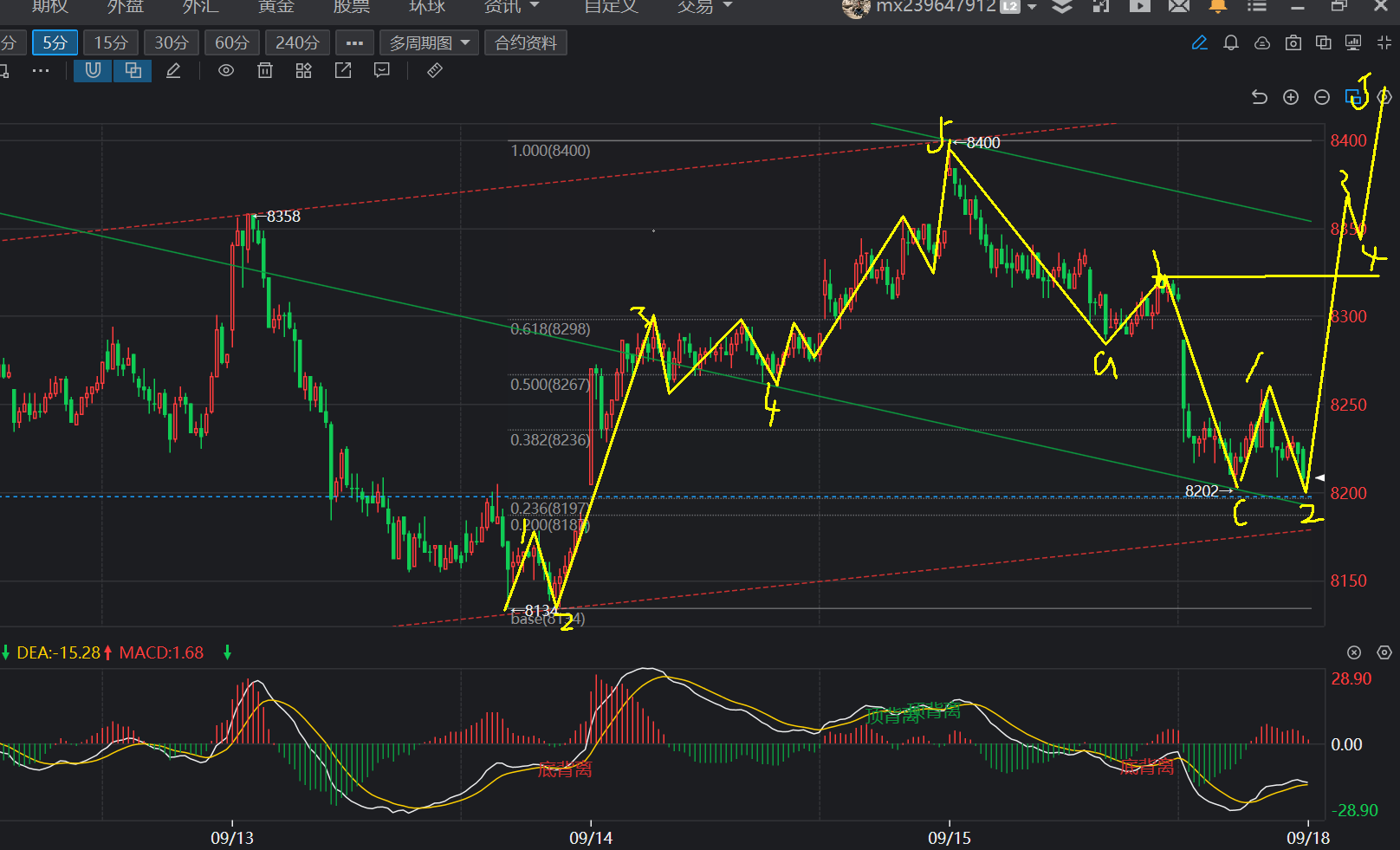Open the 期权 menu
The image size is (1400, 850).
(x=49, y=7)
